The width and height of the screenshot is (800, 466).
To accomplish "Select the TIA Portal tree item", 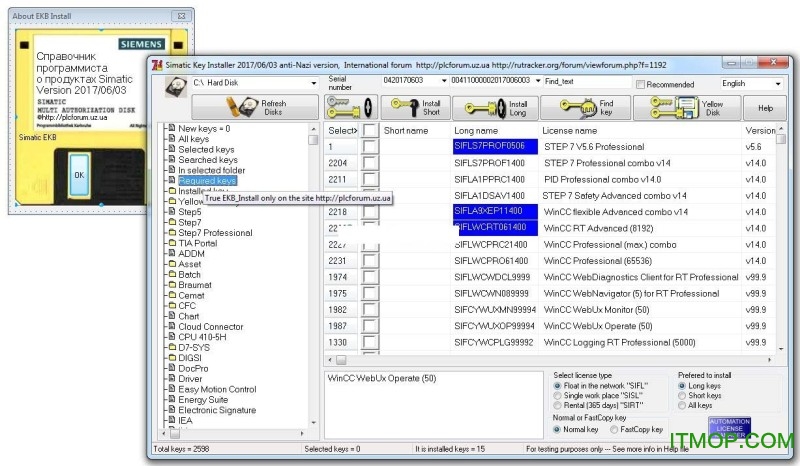I will click(x=197, y=243).
